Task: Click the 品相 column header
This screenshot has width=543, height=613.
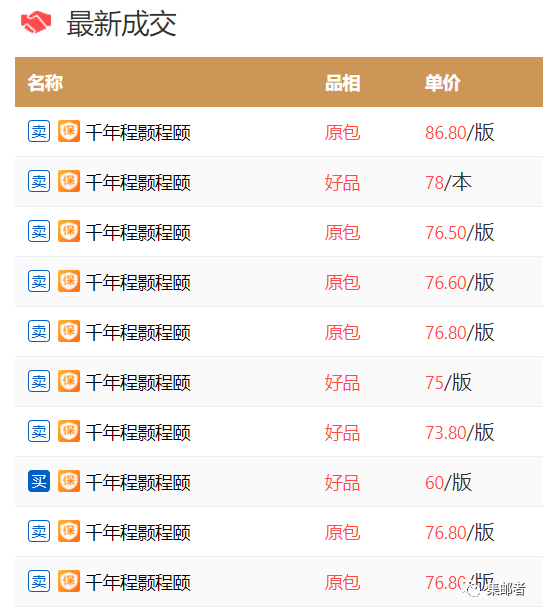Action: click(x=343, y=83)
